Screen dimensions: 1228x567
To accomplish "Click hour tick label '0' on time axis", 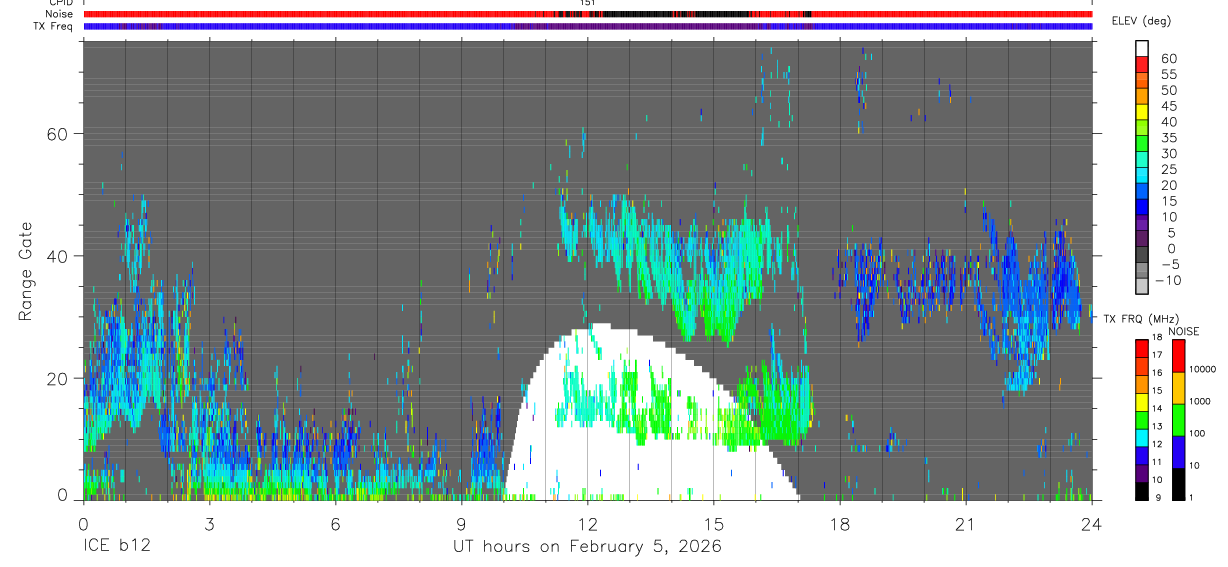I will (x=83, y=524).
